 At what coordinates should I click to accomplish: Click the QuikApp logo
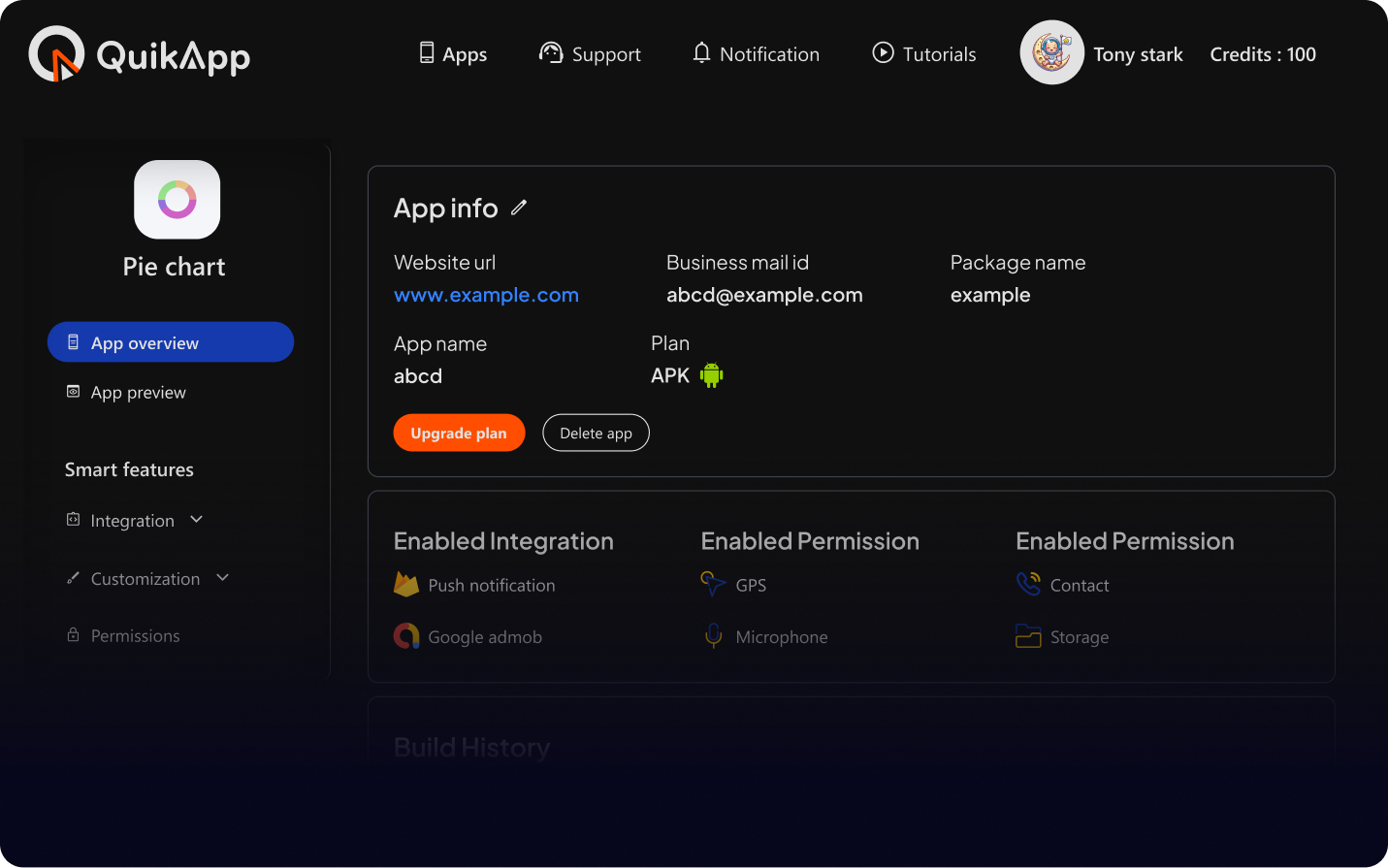(140, 55)
